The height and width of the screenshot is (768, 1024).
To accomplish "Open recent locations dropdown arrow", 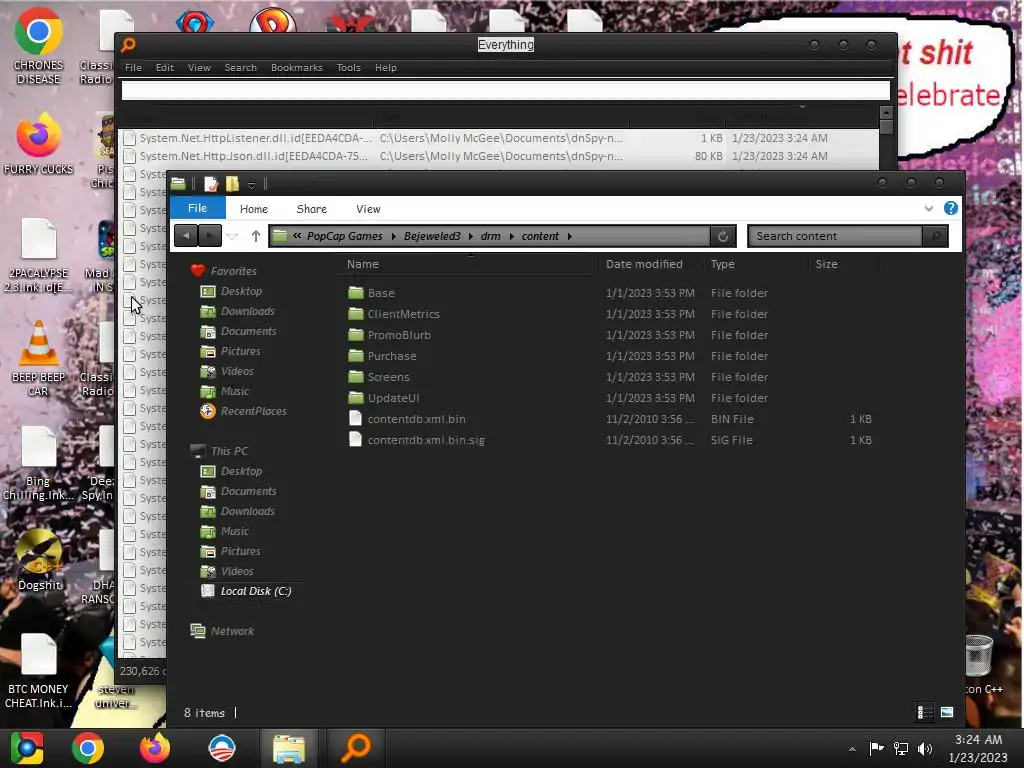I will coord(232,236).
